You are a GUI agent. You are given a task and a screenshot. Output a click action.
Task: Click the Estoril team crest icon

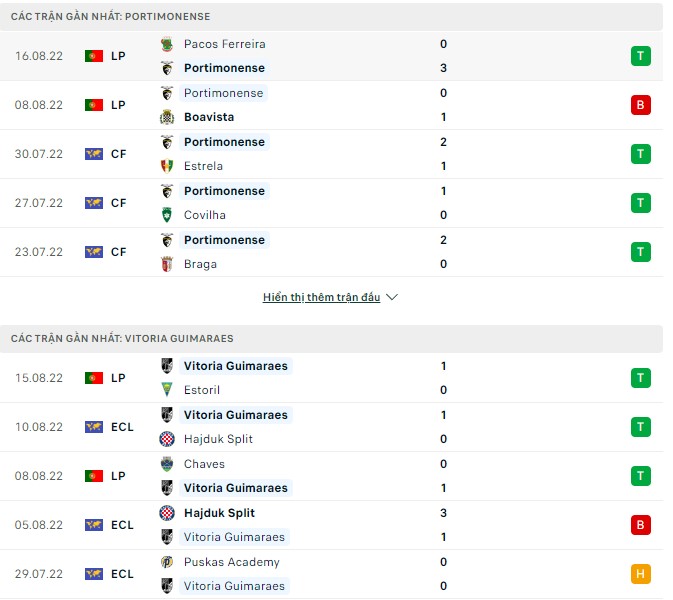[167, 390]
